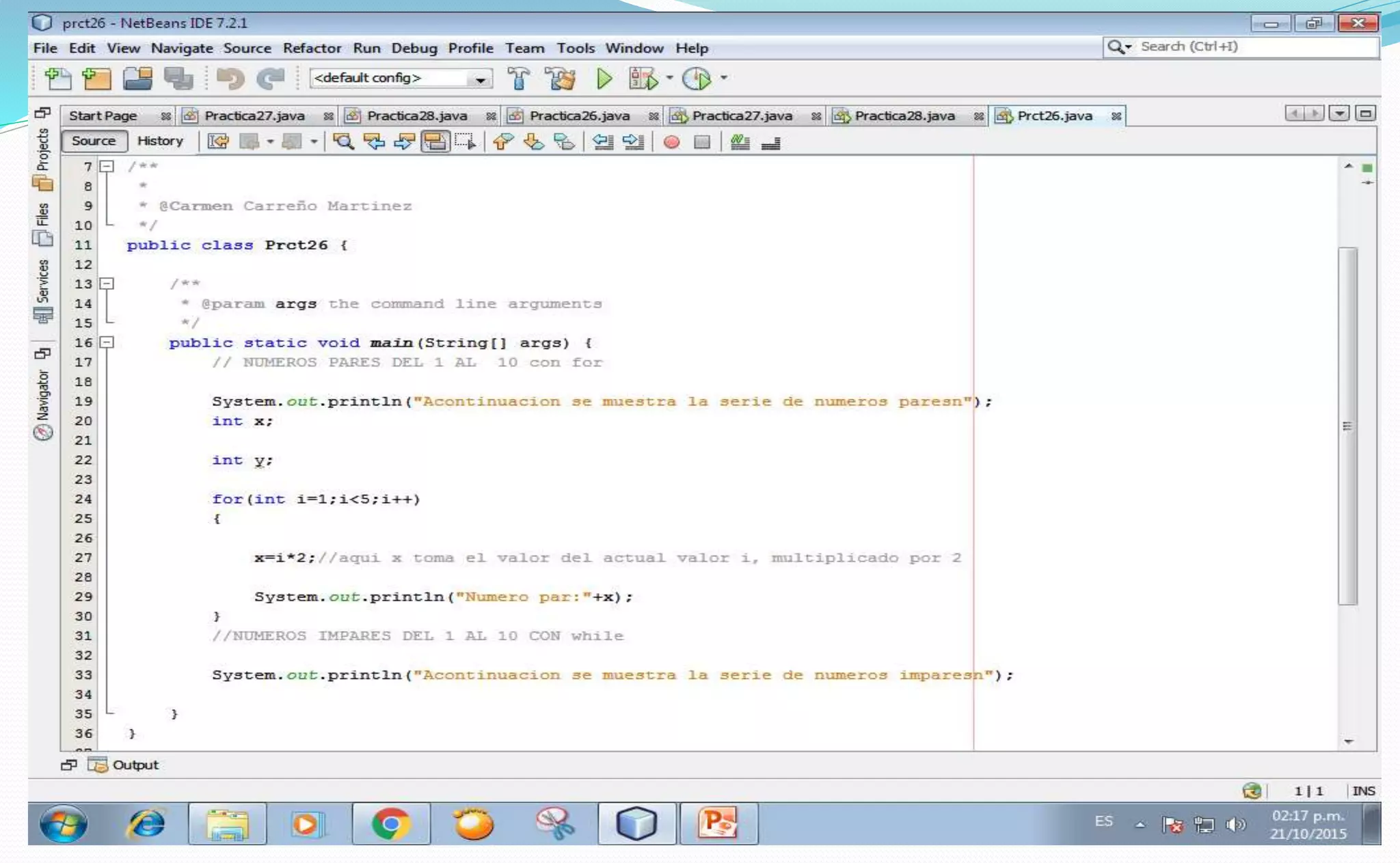Viewport: 1400px width, 863px height.
Task: Open Debug Project dropdown arrow
Action: coord(670,78)
